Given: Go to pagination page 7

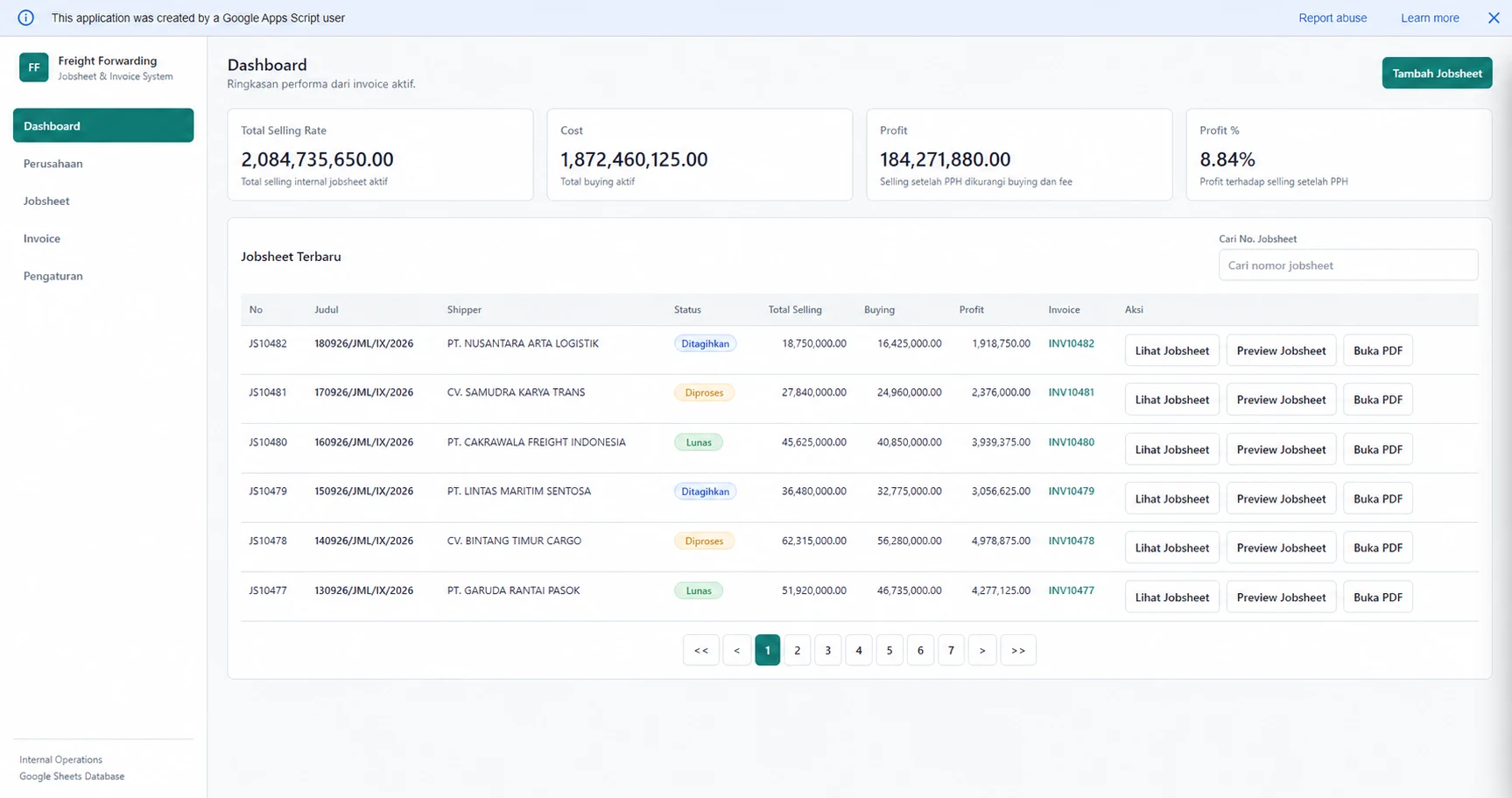Looking at the screenshot, I should tap(951, 650).
